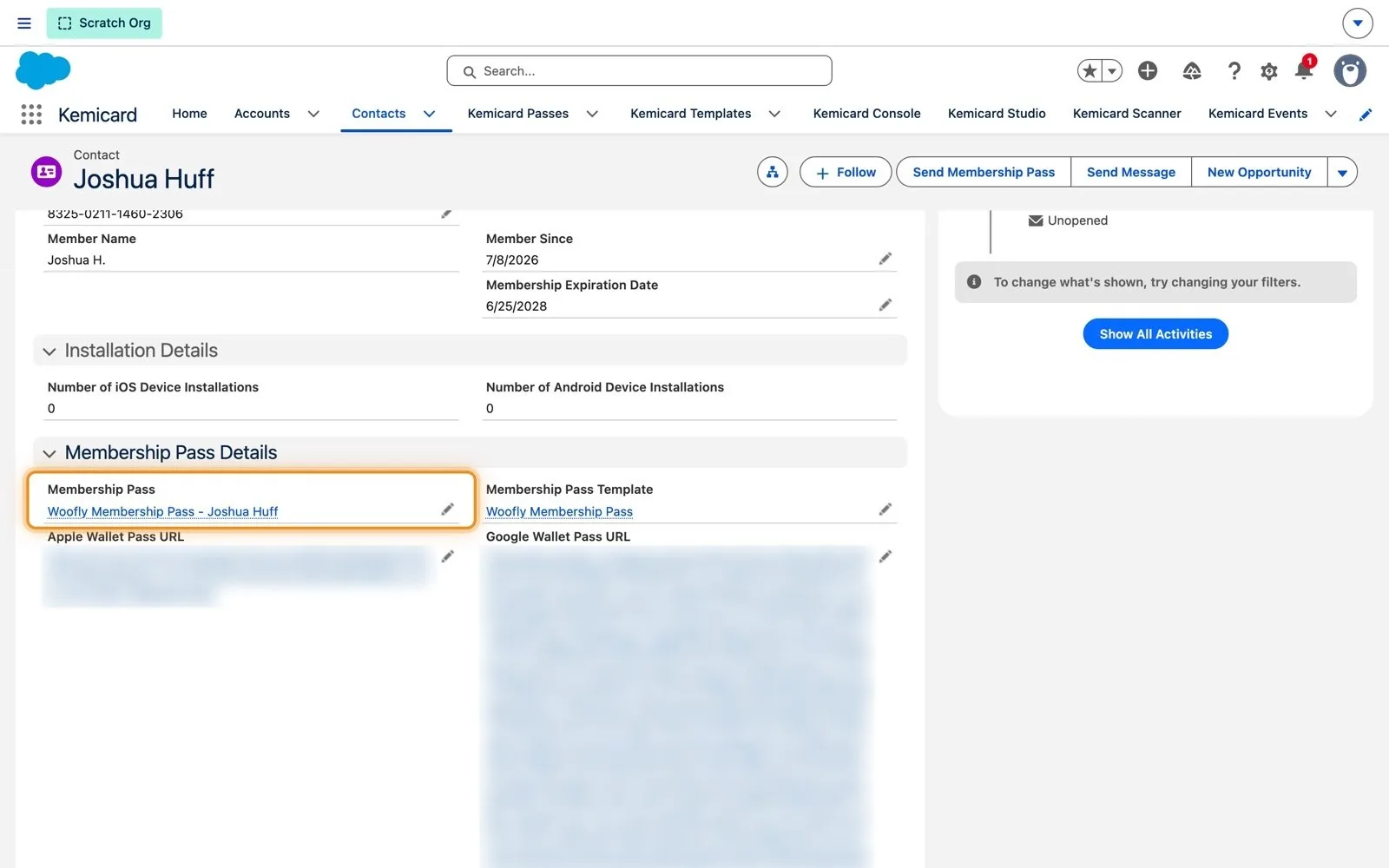The image size is (1389, 868).
Task: Open Woofly Membership Pass template link
Action: (x=559, y=511)
